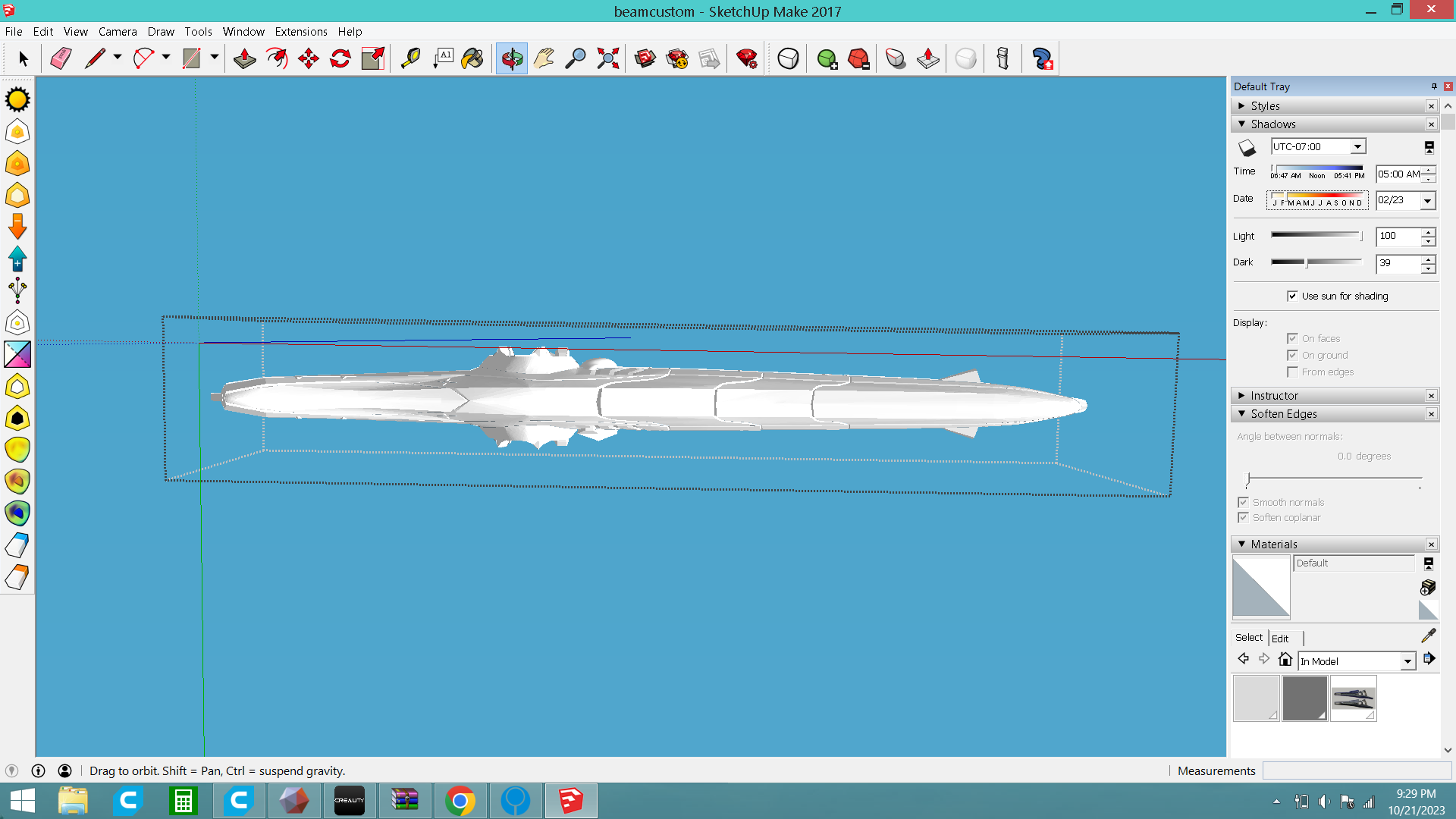The height and width of the screenshot is (819, 1456).
Task: Open the Camera menu
Action: (x=118, y=31)
